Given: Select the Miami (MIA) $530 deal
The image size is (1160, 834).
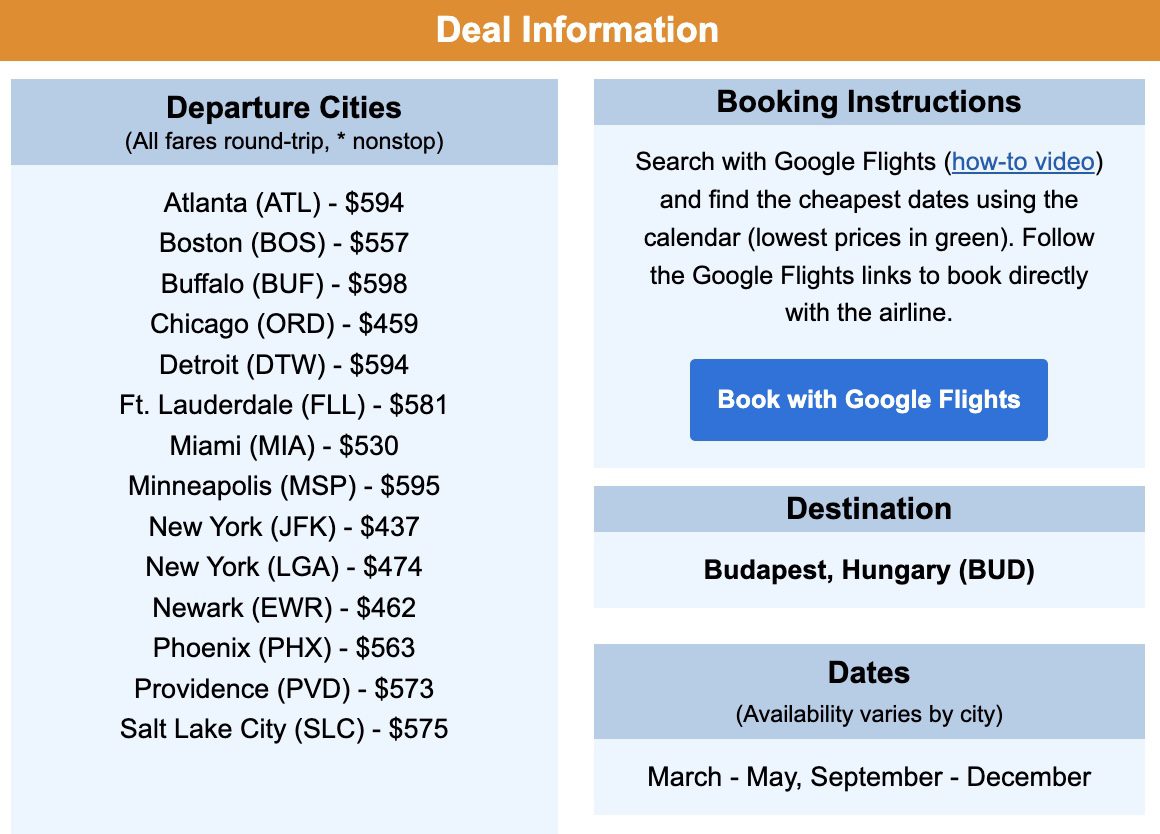Looking at the screenshot, I should coord(283,445).
